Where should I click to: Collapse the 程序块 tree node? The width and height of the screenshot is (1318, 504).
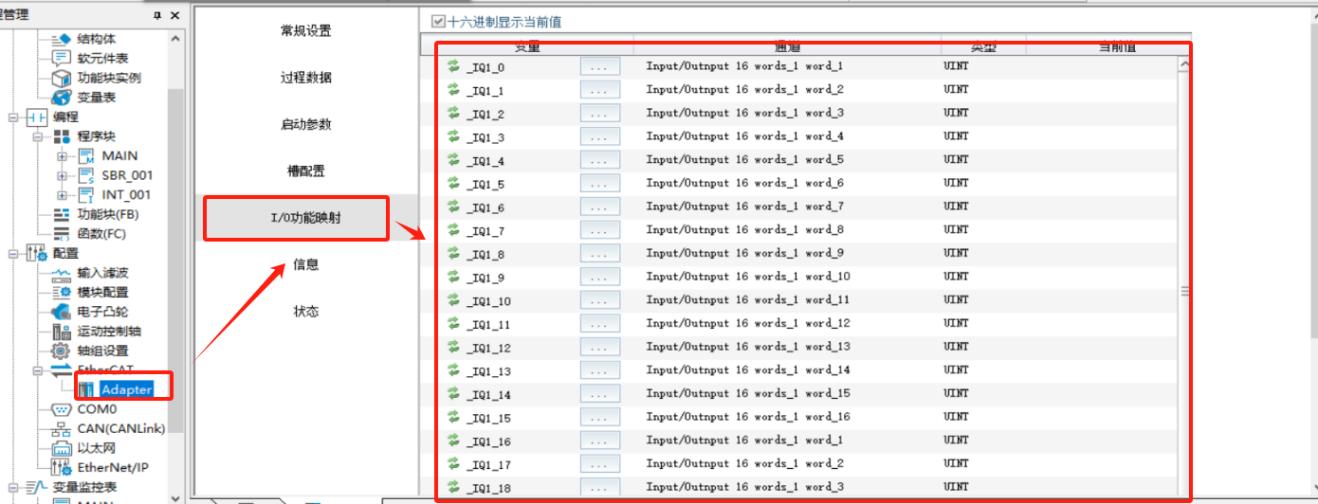click(38, 137)
